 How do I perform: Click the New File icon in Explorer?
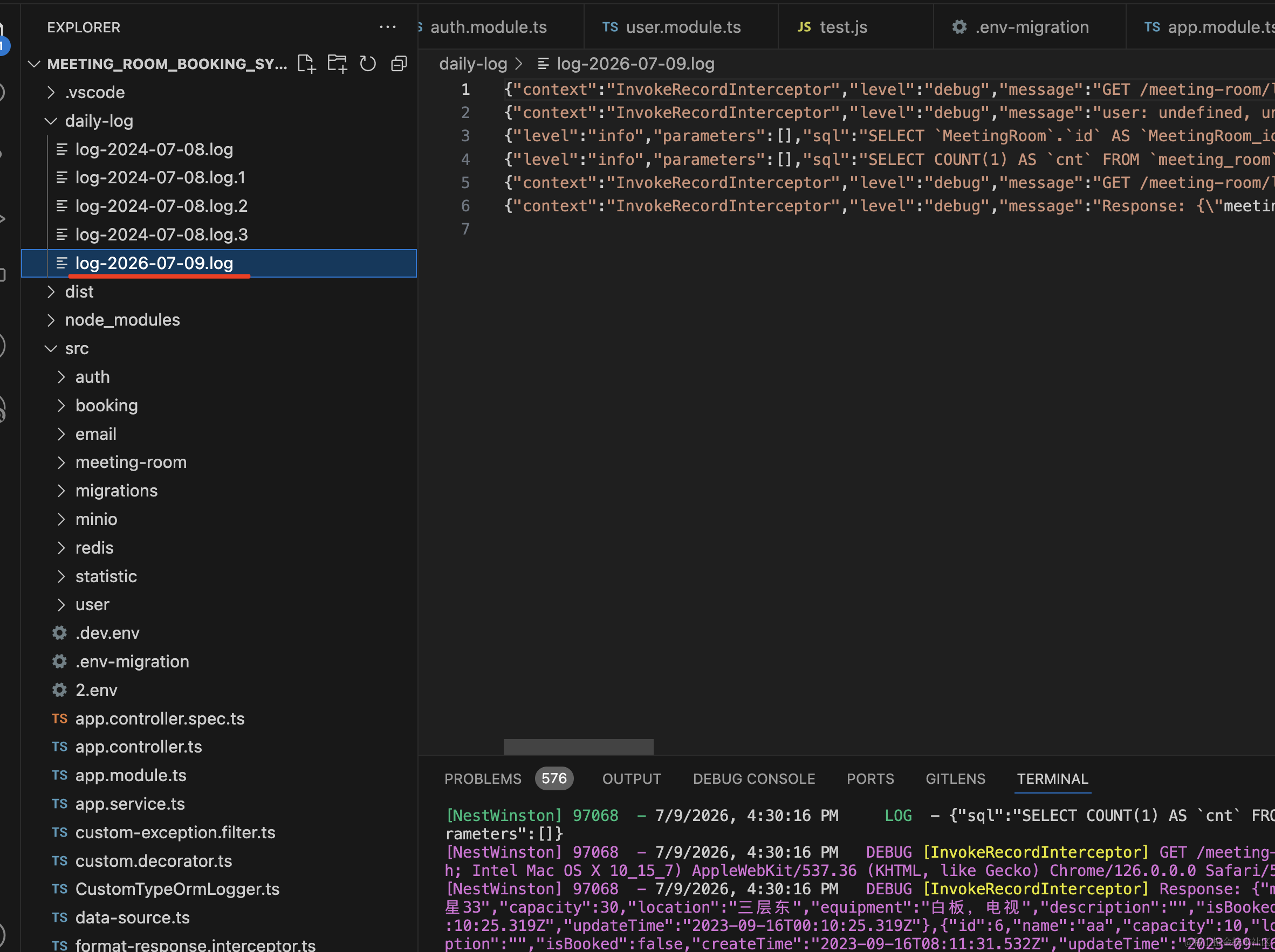click(x=307, y=64)
